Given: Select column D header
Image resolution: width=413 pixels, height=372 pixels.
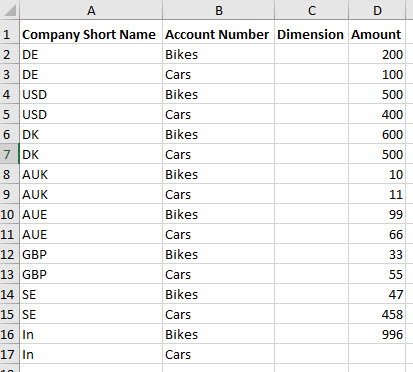Looking at the screenshot, I should [377, 10].
